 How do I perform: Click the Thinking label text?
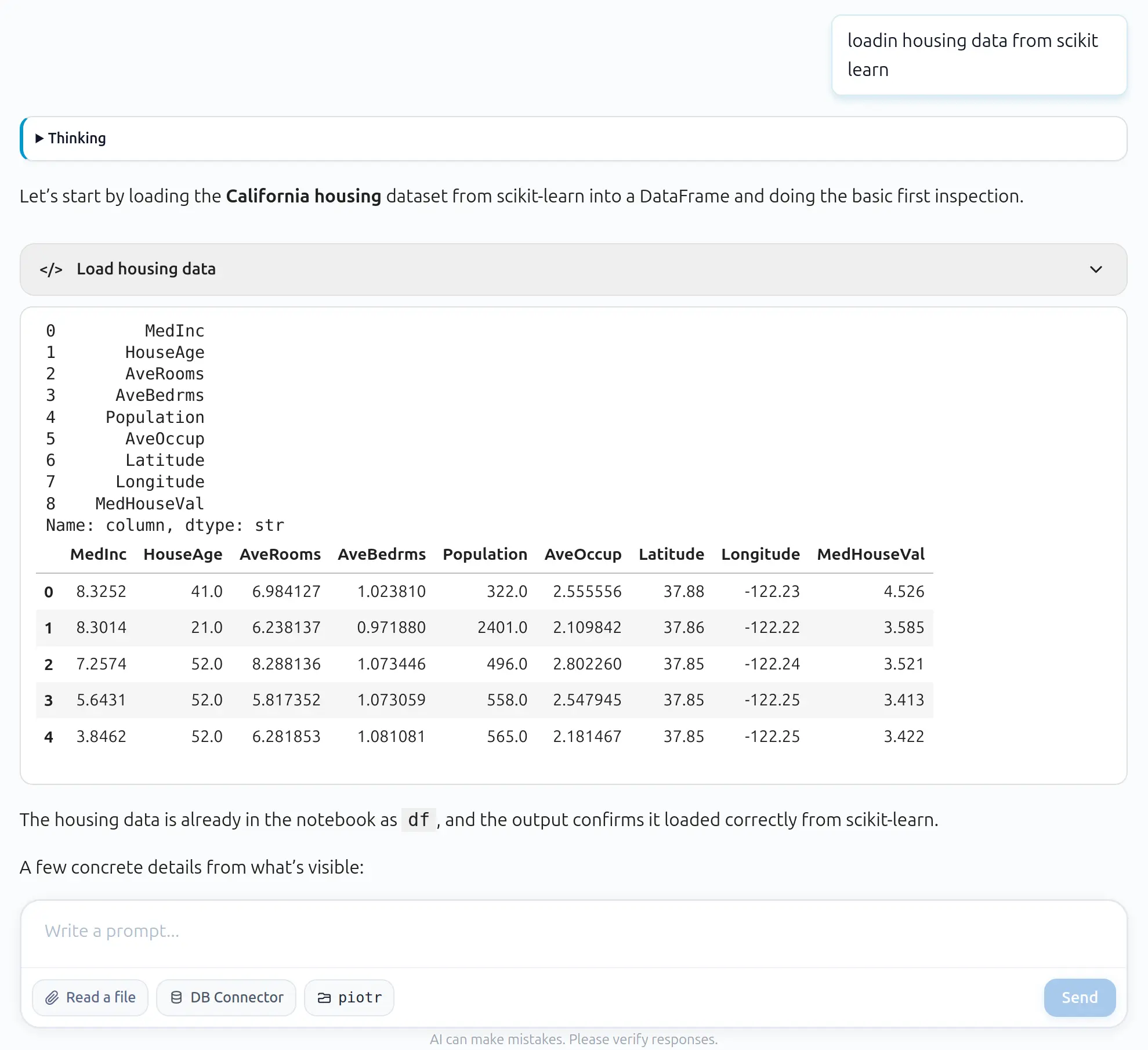77,138
